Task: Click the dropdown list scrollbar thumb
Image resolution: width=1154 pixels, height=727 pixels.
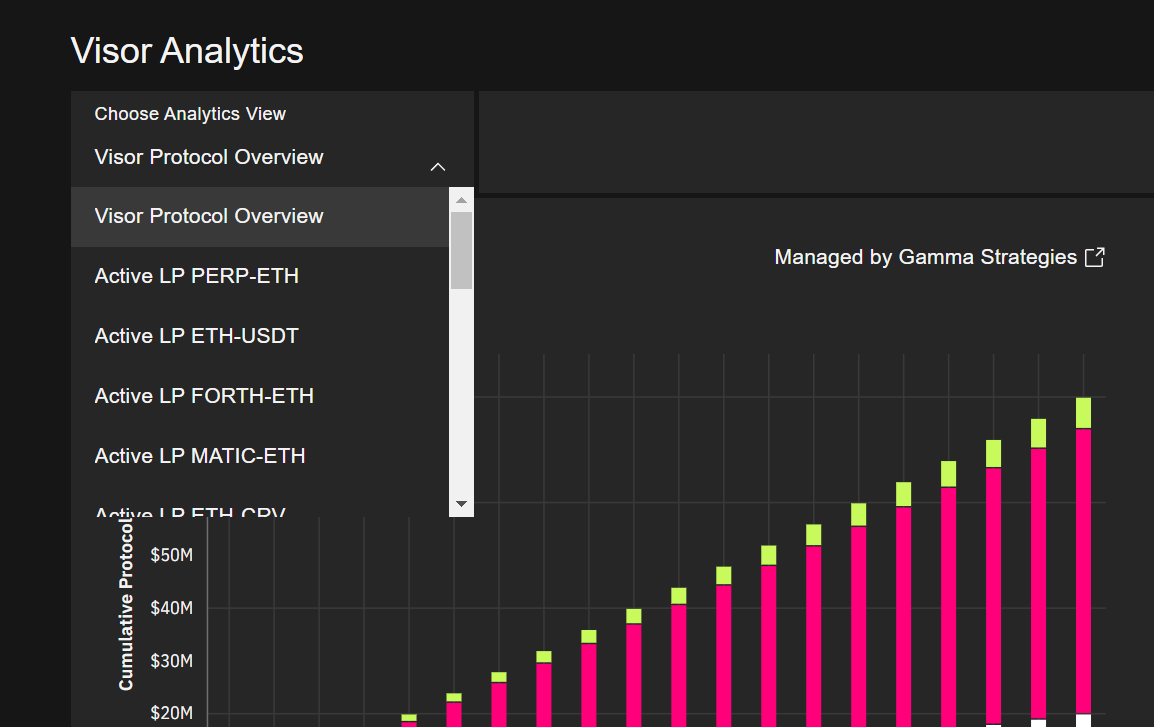Action: tap(461, 250)
